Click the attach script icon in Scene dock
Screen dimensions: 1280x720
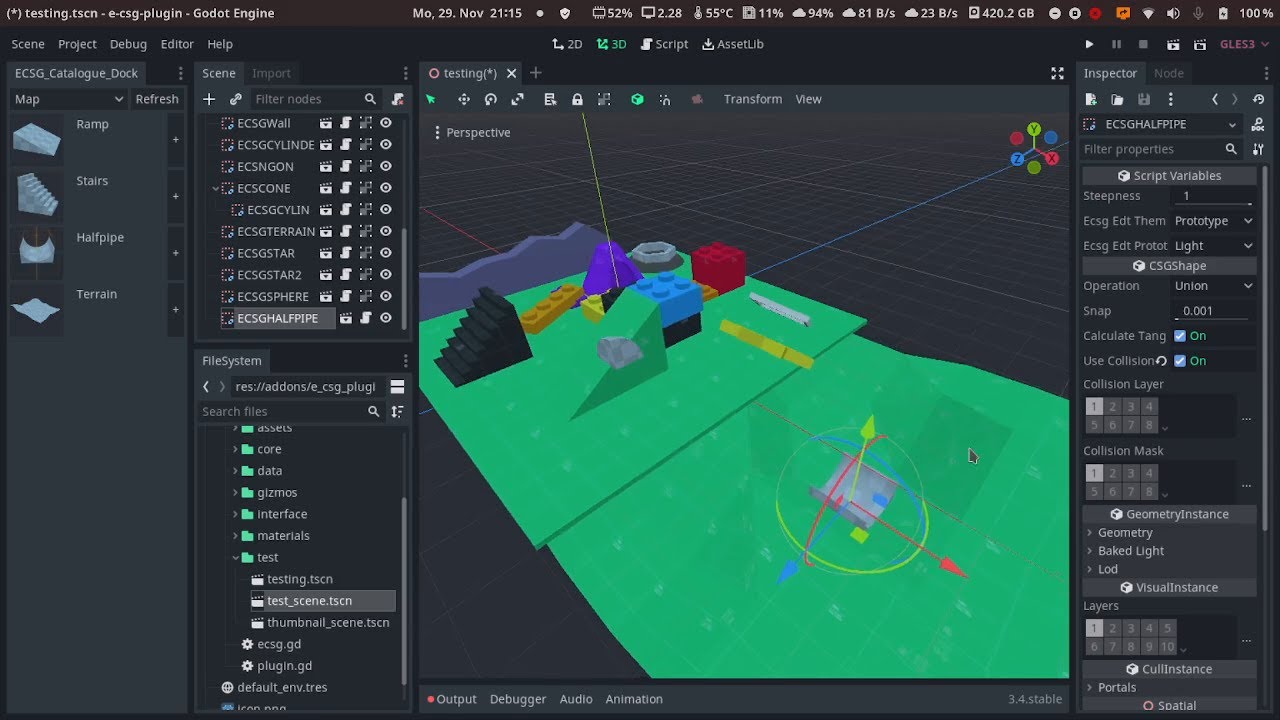397,99
